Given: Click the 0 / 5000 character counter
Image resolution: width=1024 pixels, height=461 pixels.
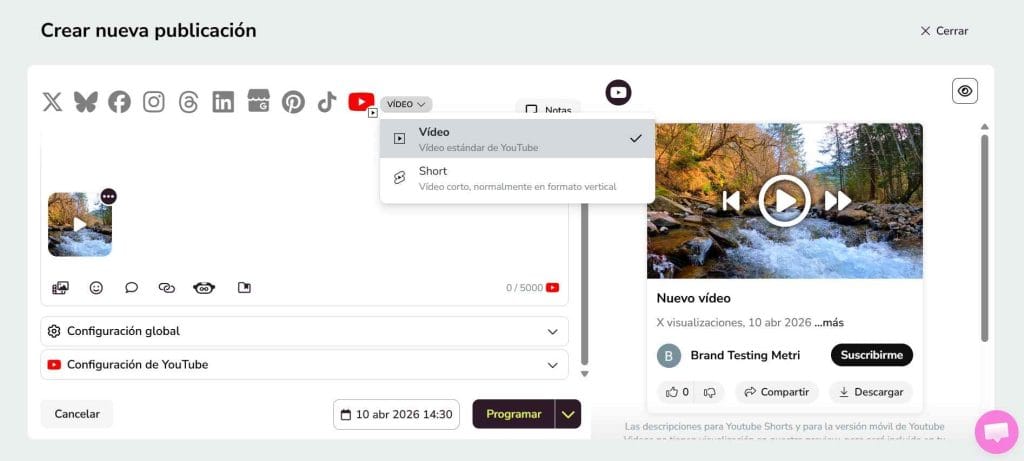Looking at the screenshot, I should click(x=524, y=288).
